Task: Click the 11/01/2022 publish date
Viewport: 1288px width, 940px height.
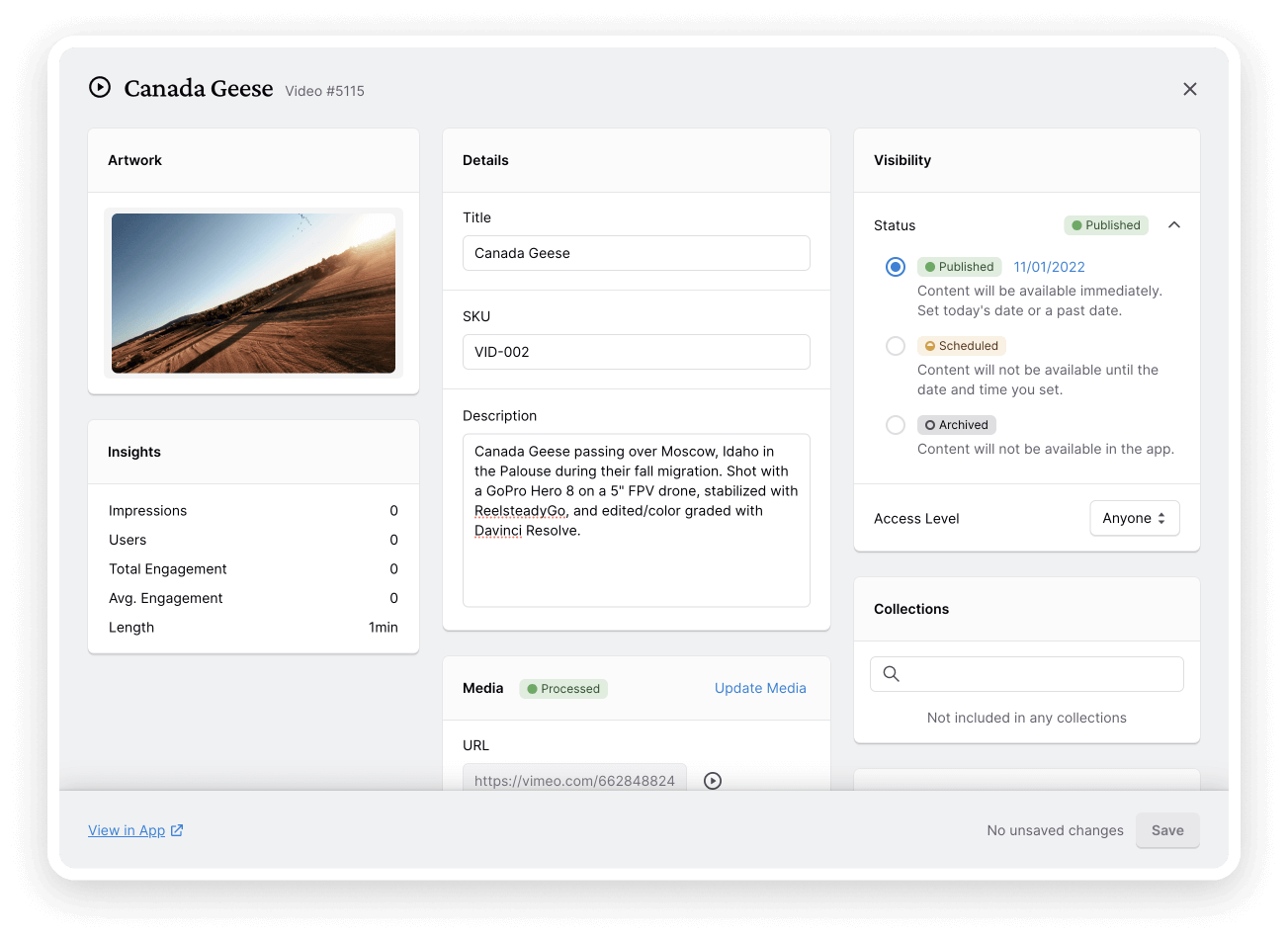Action: click(1049, 267)
